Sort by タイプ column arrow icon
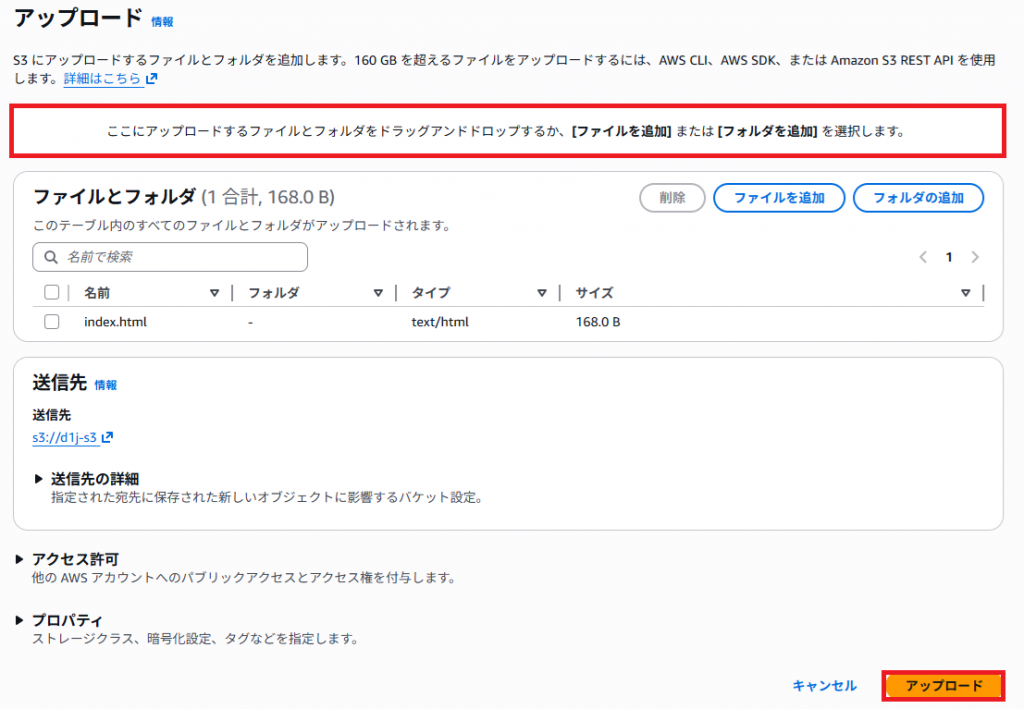This screenshot has width=1024, height=709. [x=541, y=293]
